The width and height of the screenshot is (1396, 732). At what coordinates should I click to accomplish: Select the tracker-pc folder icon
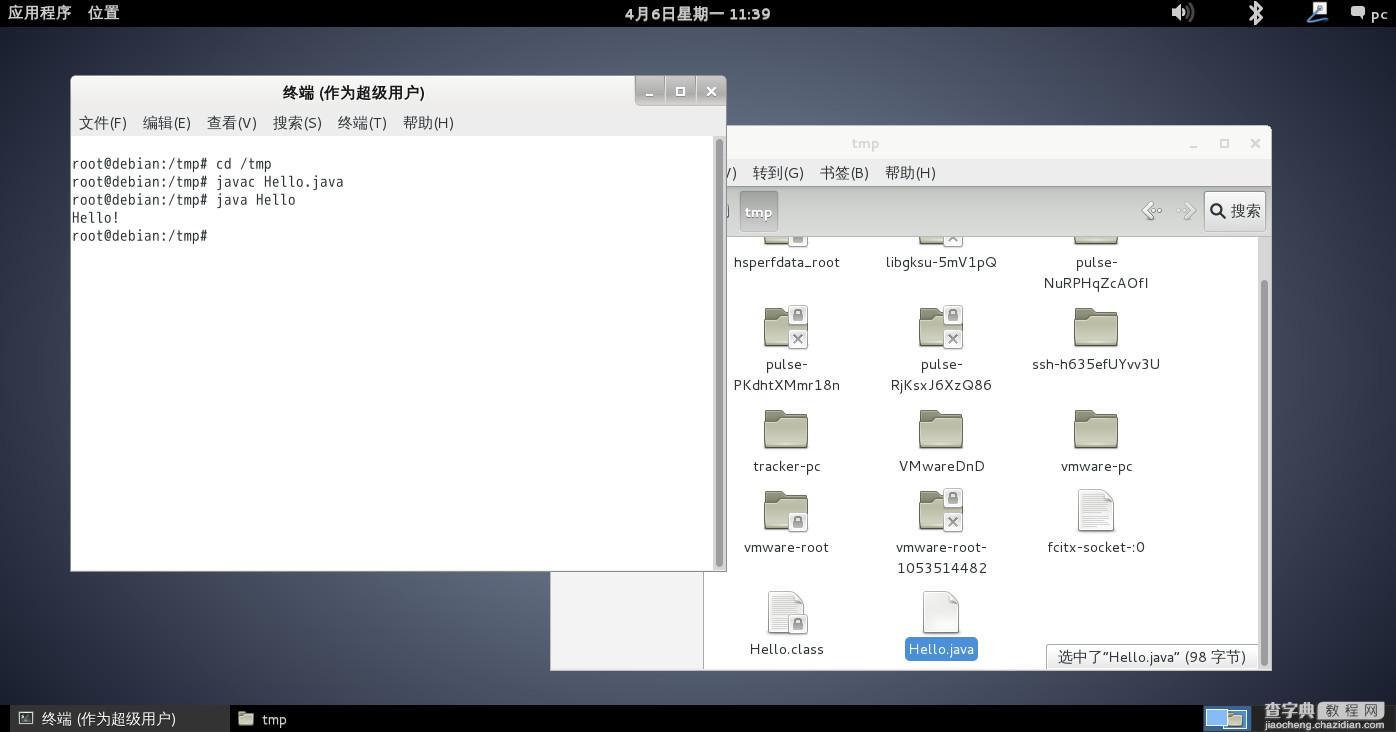[x=786, y=429]
